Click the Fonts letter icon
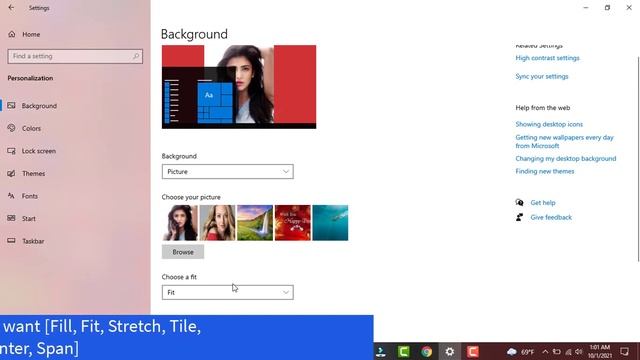640x360 pixels. [11, 196]
